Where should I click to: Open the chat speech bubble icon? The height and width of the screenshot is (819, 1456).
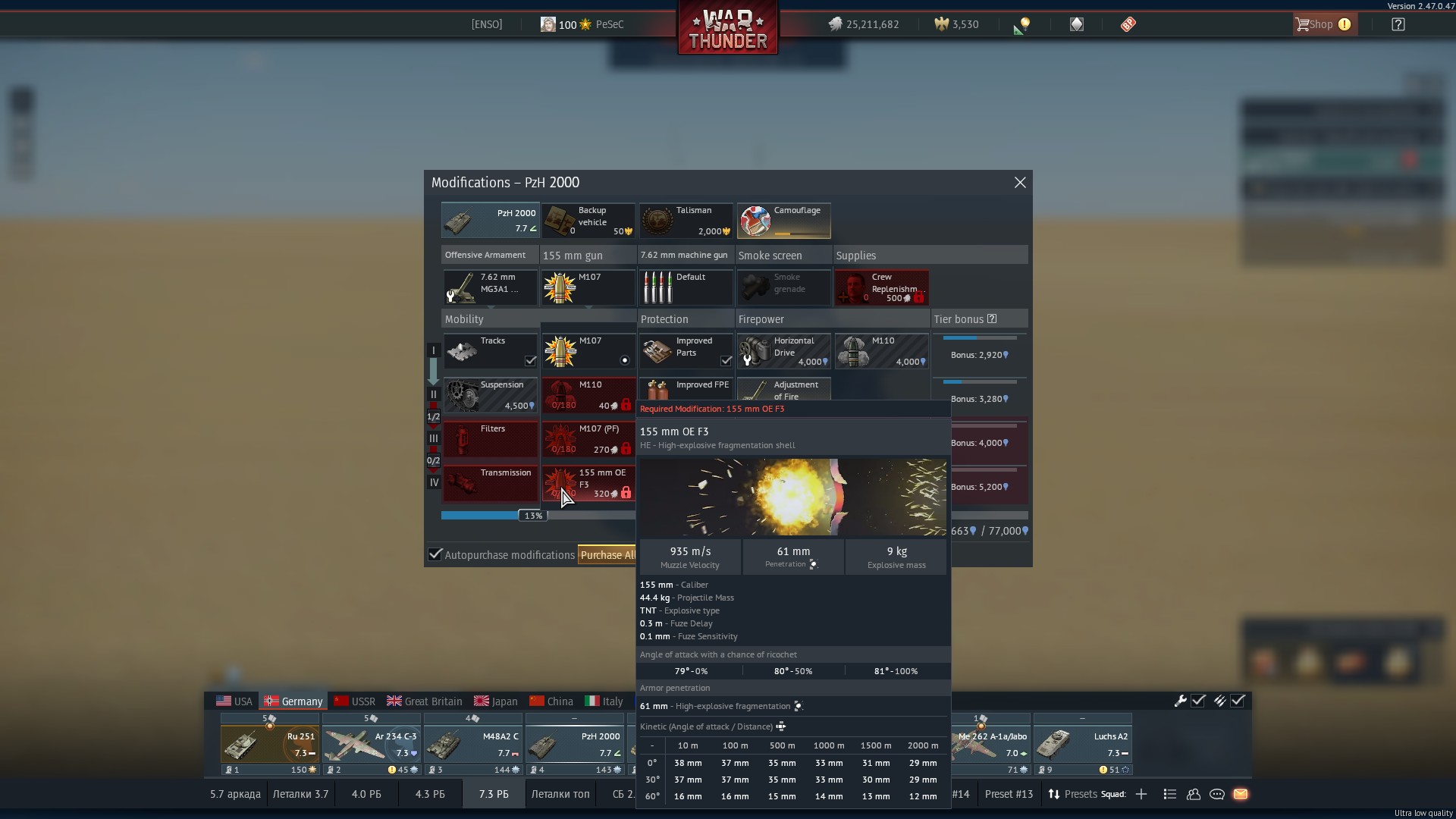click(x=1217, y=794)
